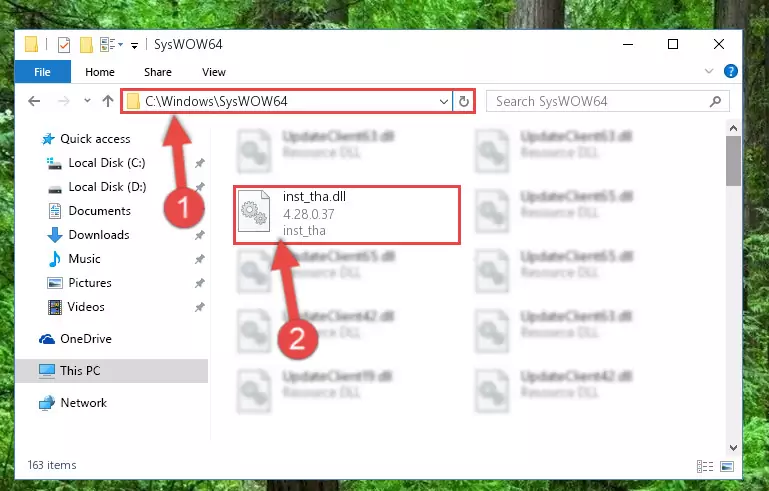Click the Properties icon in quick access toolbar

point(64,45)
